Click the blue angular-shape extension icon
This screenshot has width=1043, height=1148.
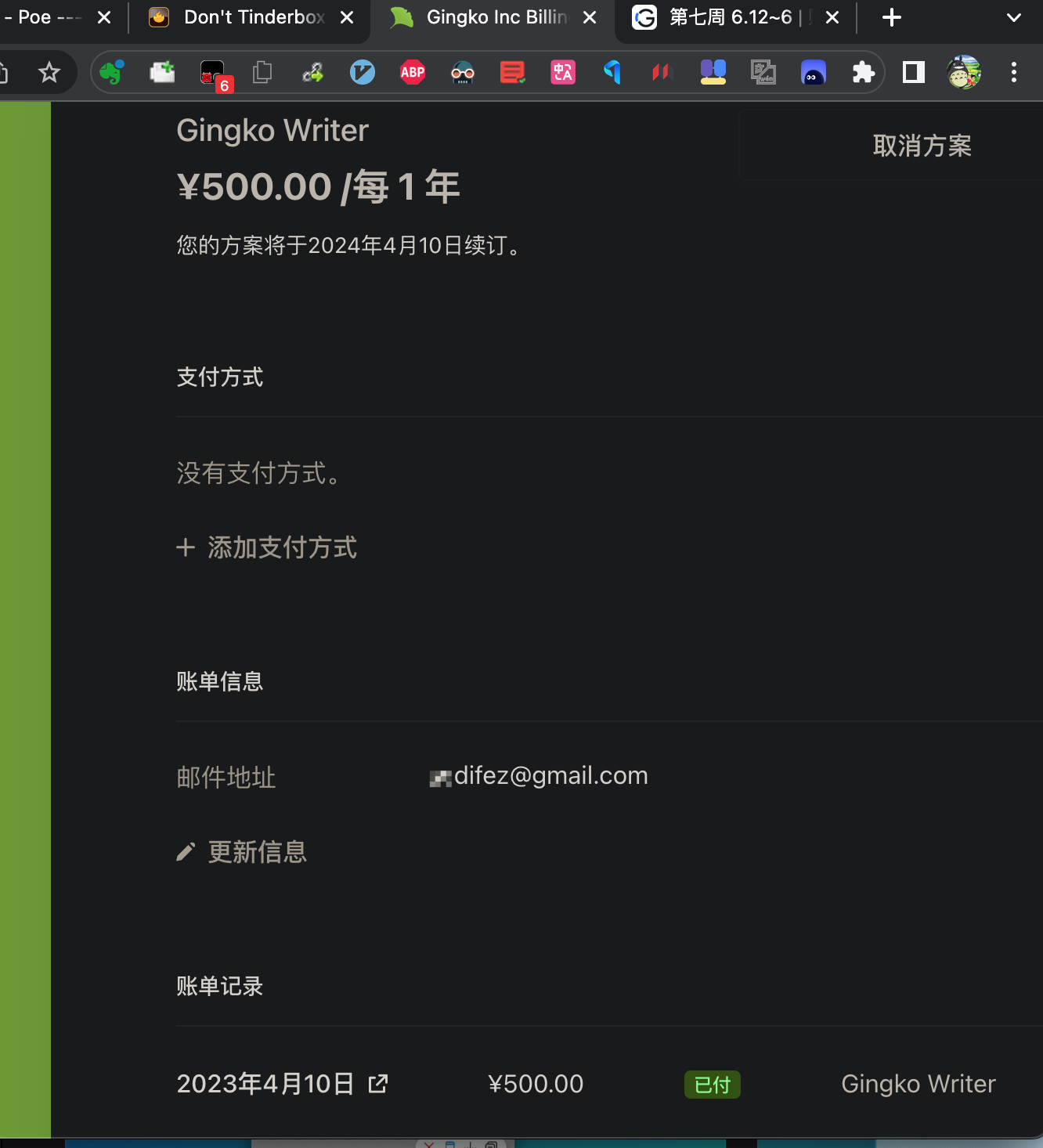coord(613,73)
